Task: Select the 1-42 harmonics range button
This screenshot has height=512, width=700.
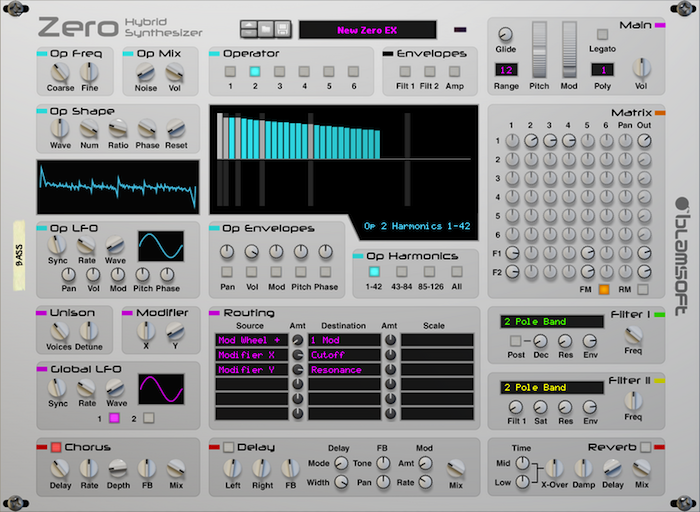Action: click(374, 271)
